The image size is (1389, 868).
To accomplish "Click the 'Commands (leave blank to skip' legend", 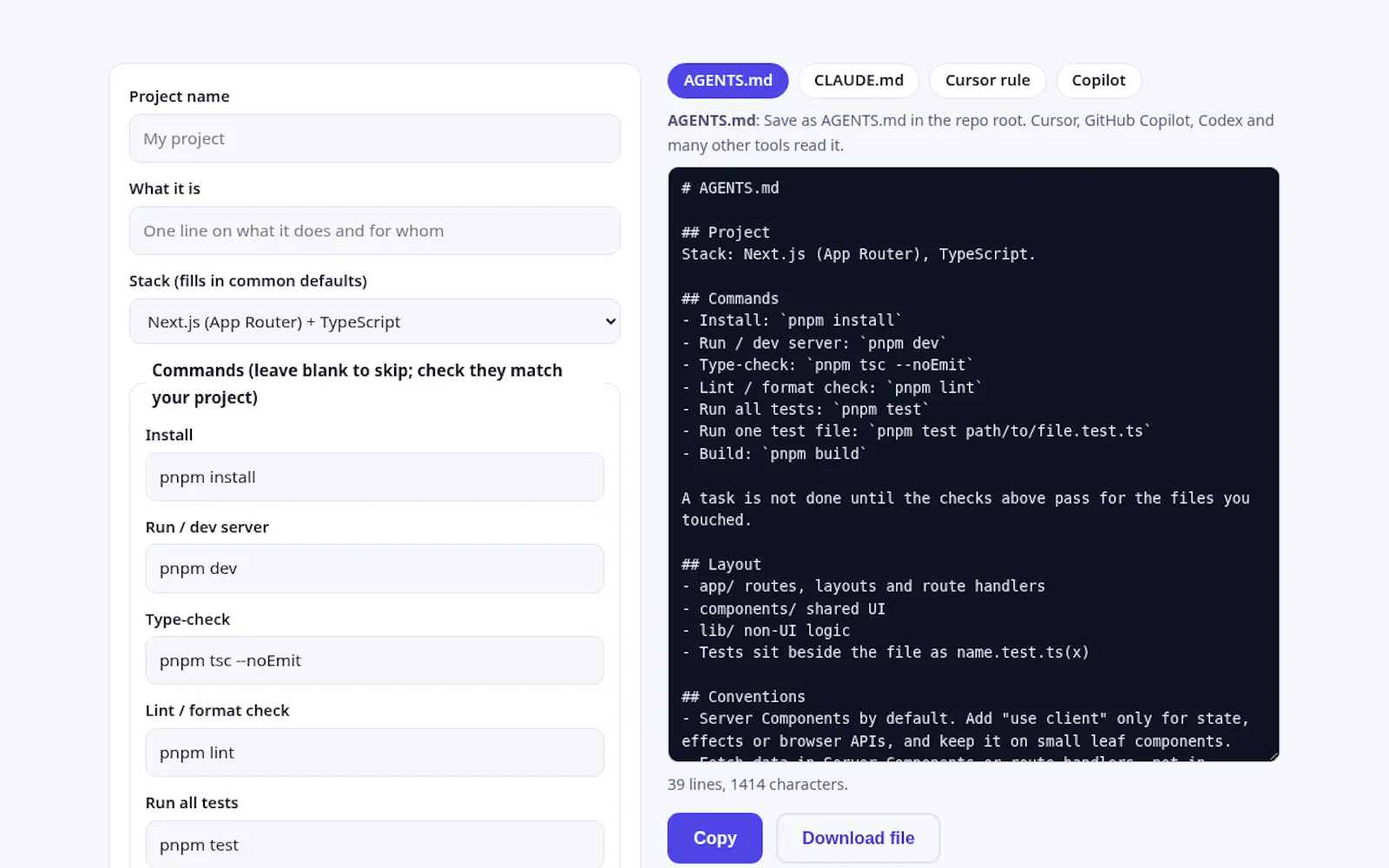I will [x=357, y=384].
